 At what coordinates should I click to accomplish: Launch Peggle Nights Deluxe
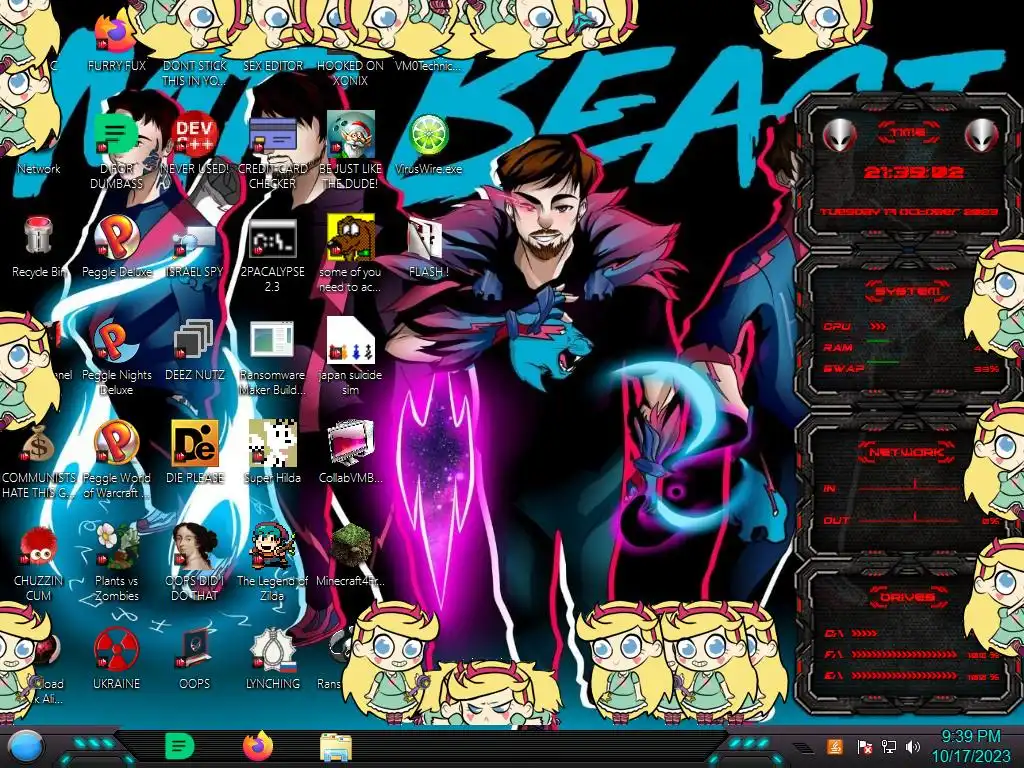coord(116,340)
